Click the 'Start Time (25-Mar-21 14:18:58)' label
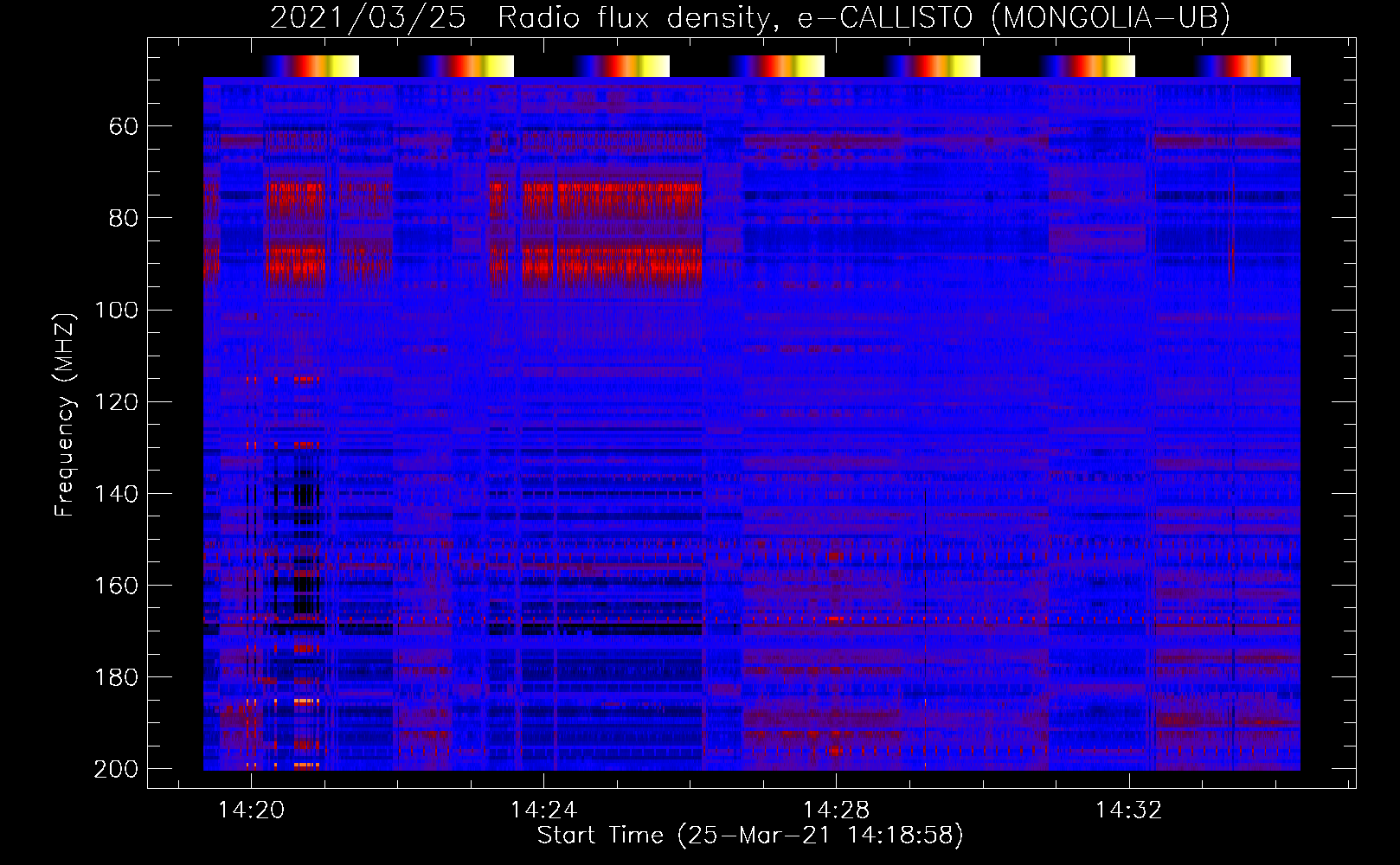 [750, 836]
